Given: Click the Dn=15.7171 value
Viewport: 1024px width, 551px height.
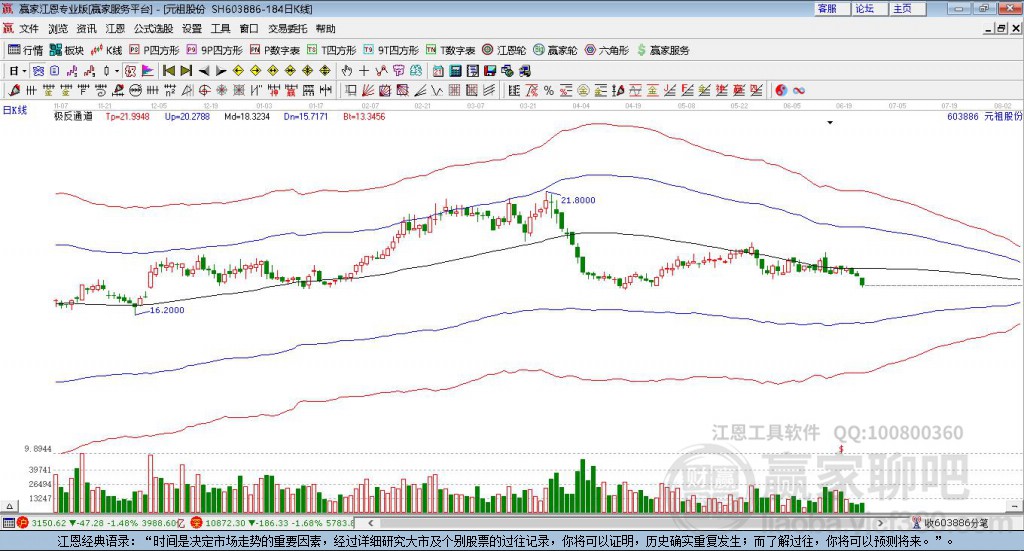Looking at the screenshot, I should pyautogui.click(x=306, y=117).
